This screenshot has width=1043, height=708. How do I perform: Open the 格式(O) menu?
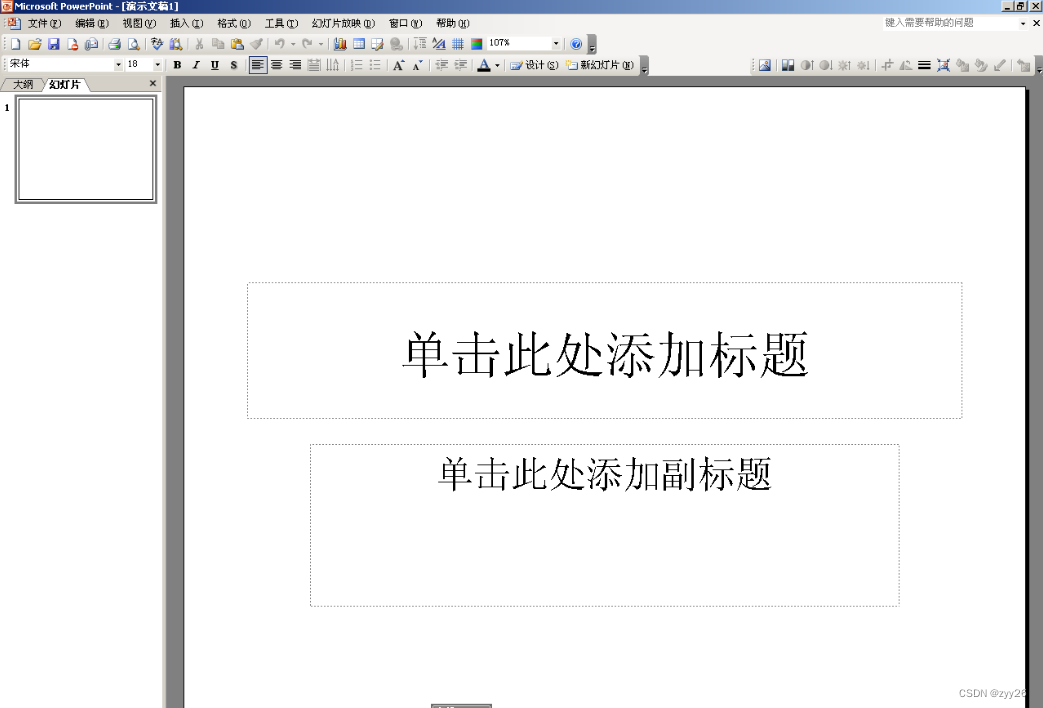click(x=234, y=23)
